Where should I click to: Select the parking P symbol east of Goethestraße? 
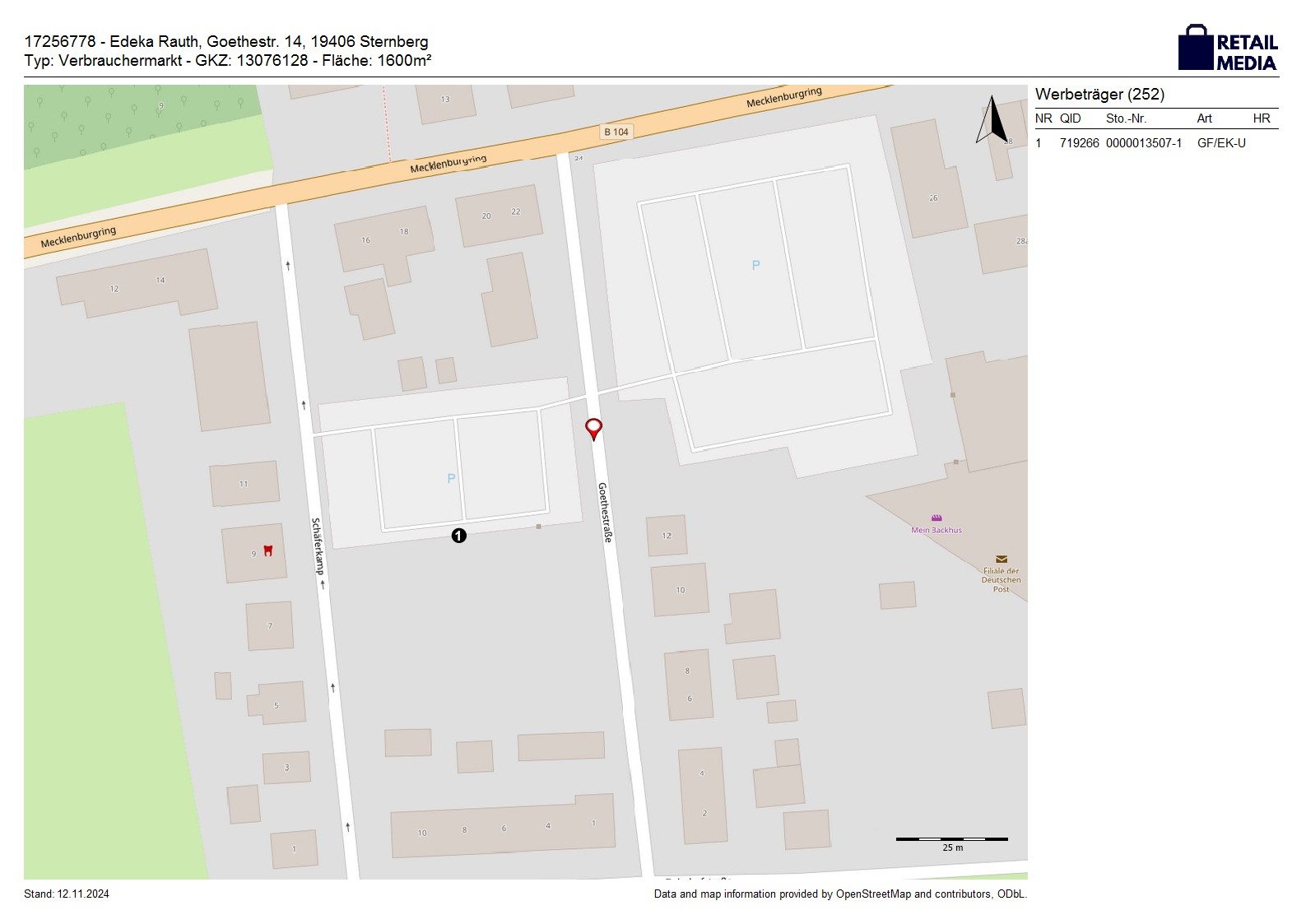coord(755,265)
